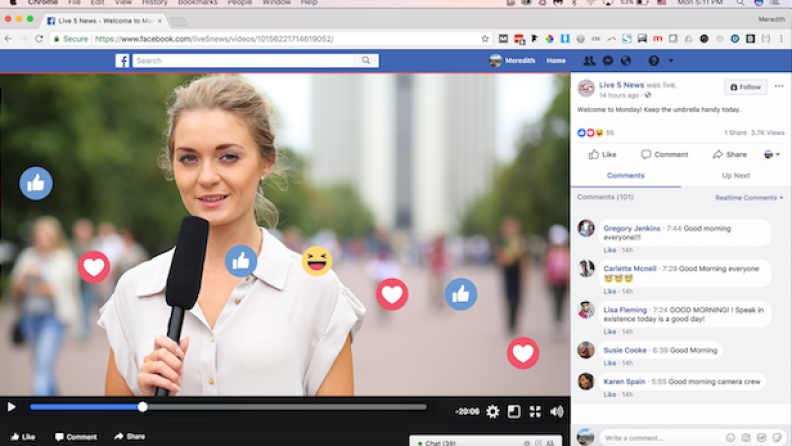
Task: Click Share below the video player
Action: (x=129, y=436)
